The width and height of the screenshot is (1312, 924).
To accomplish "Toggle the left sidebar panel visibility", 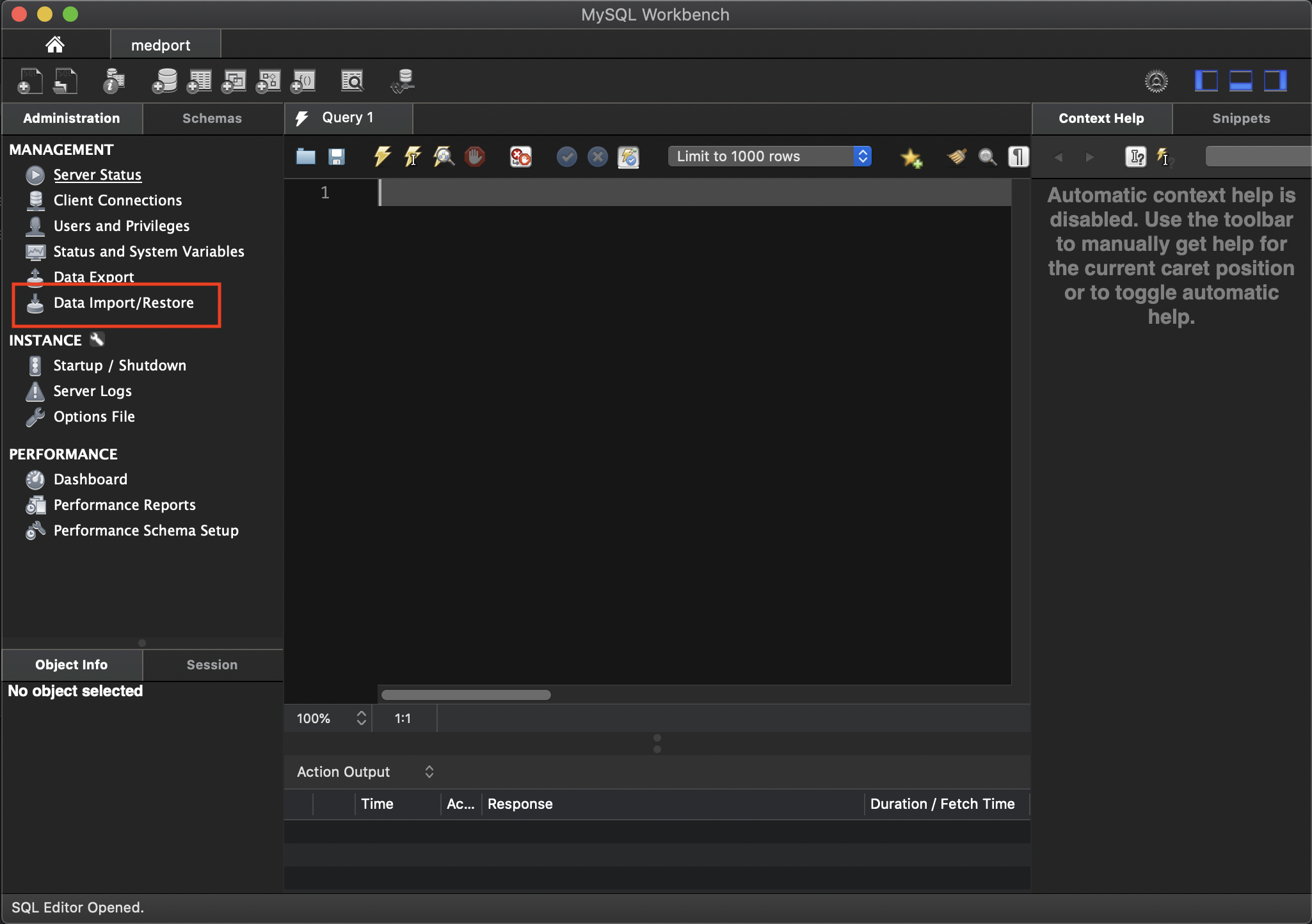I will 1206,81.
